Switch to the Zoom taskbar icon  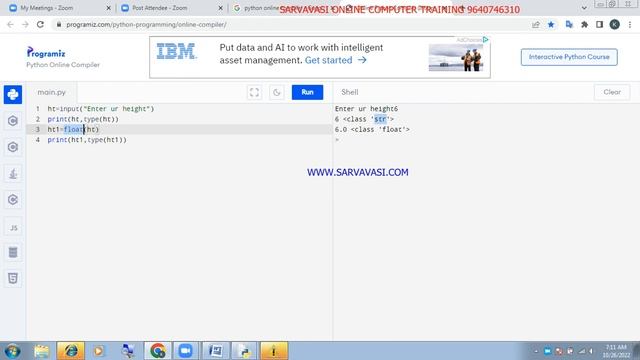(186, 351)
